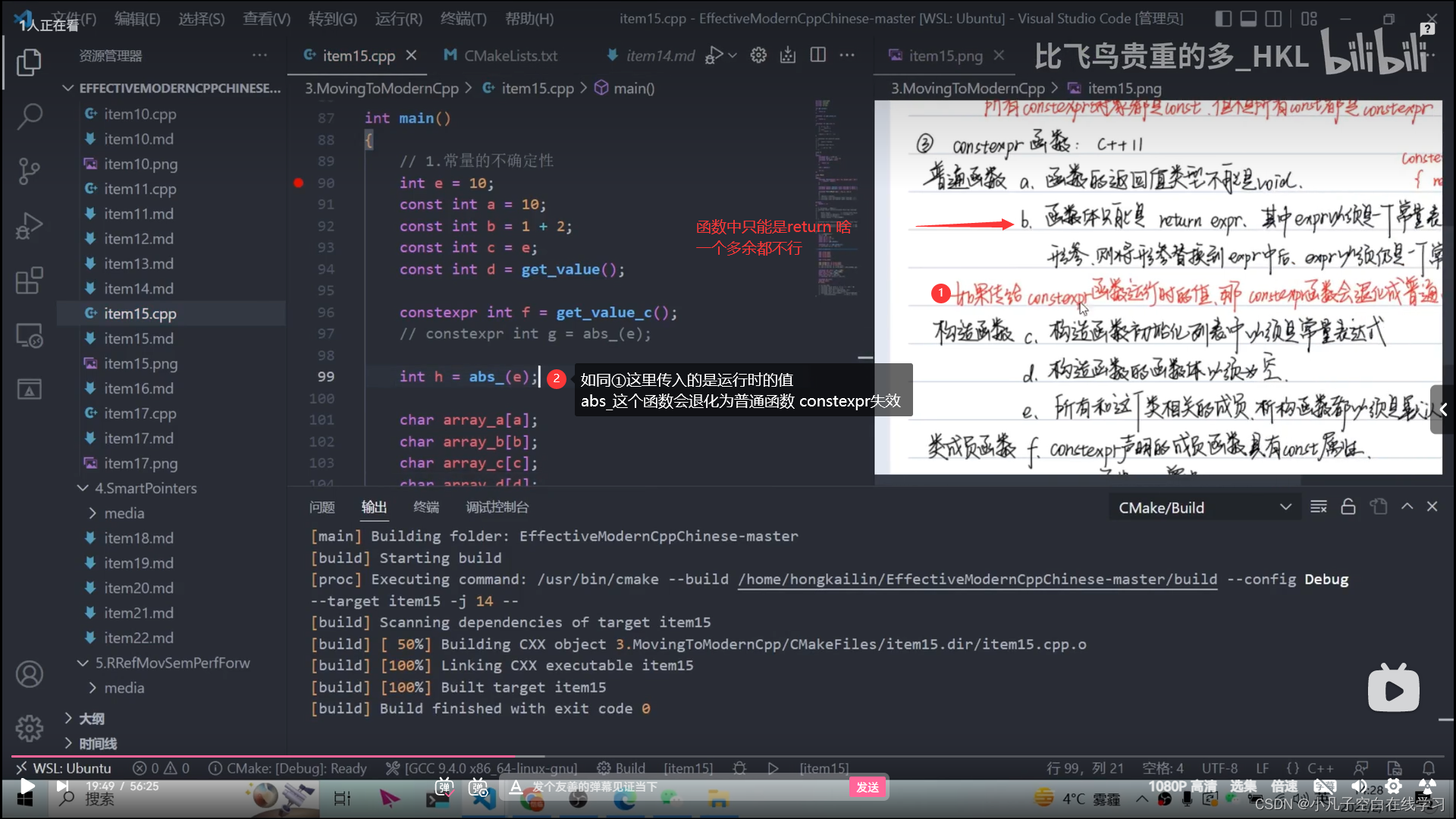Image resolution: width=1456 pixels, height=819 pixels.
Task: Open Remote Explorer view
Action: [29, 335]
